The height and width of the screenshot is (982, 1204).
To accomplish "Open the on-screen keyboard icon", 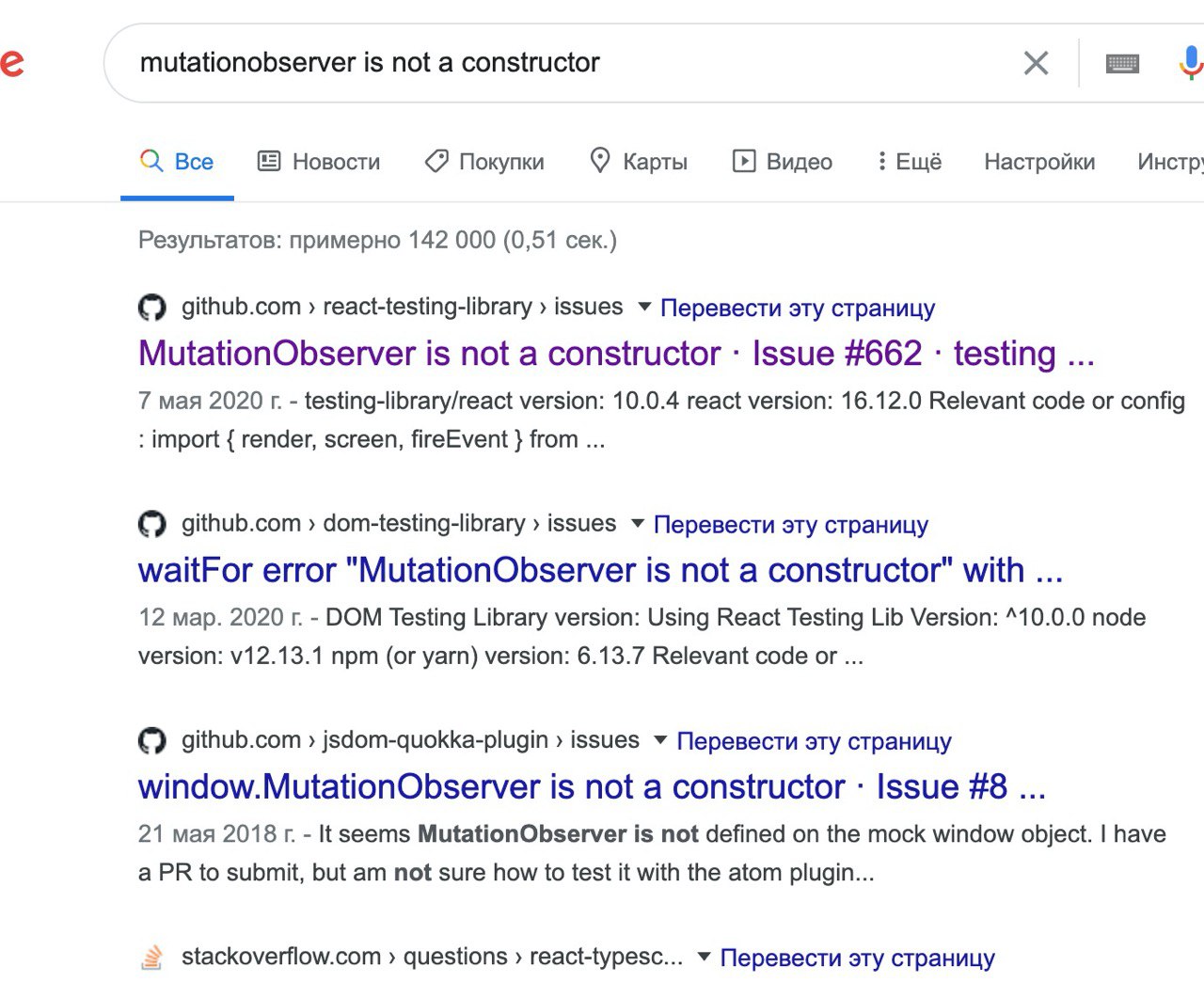I will (1122, 63).
